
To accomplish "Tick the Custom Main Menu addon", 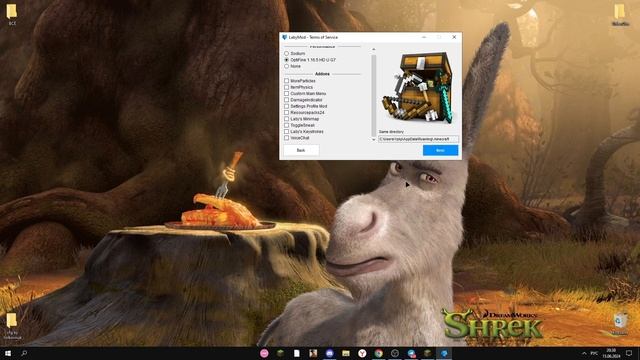I will [x=287, y=93].
